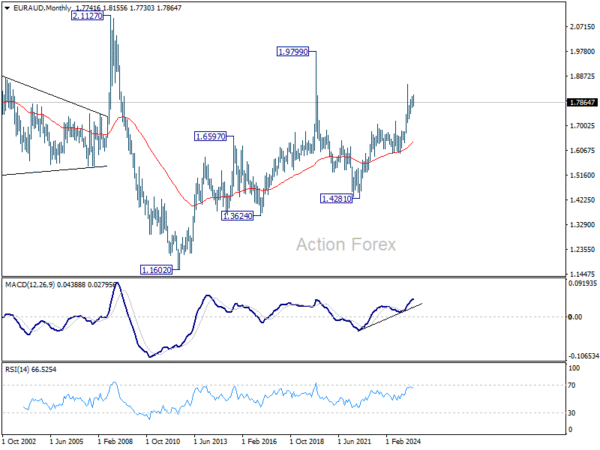Click the Action Forex watermark
600x450 pixels.
[346, 245]
